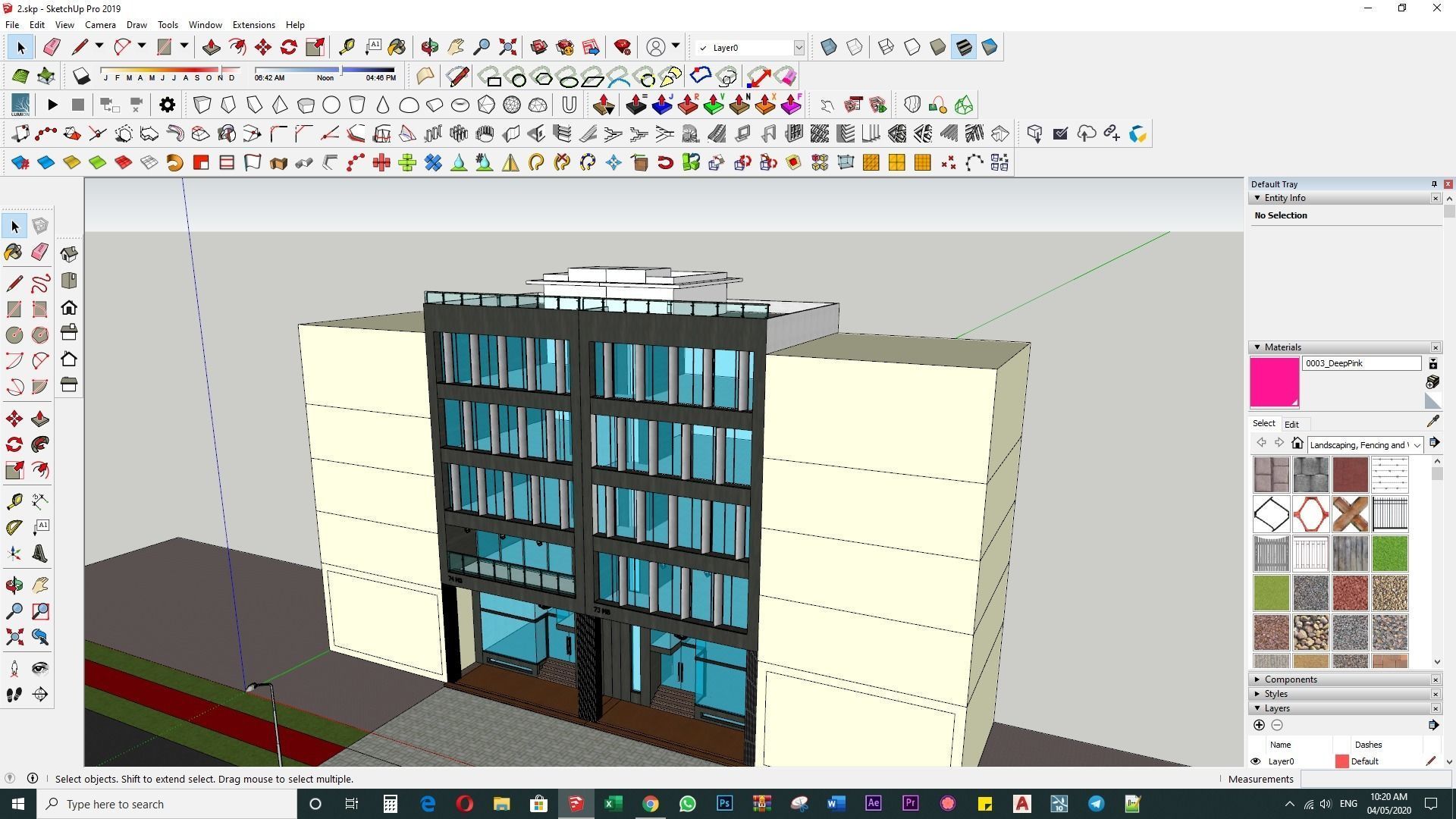Select the Follow Me tool in left toolbar

click(x=40, y=444)
